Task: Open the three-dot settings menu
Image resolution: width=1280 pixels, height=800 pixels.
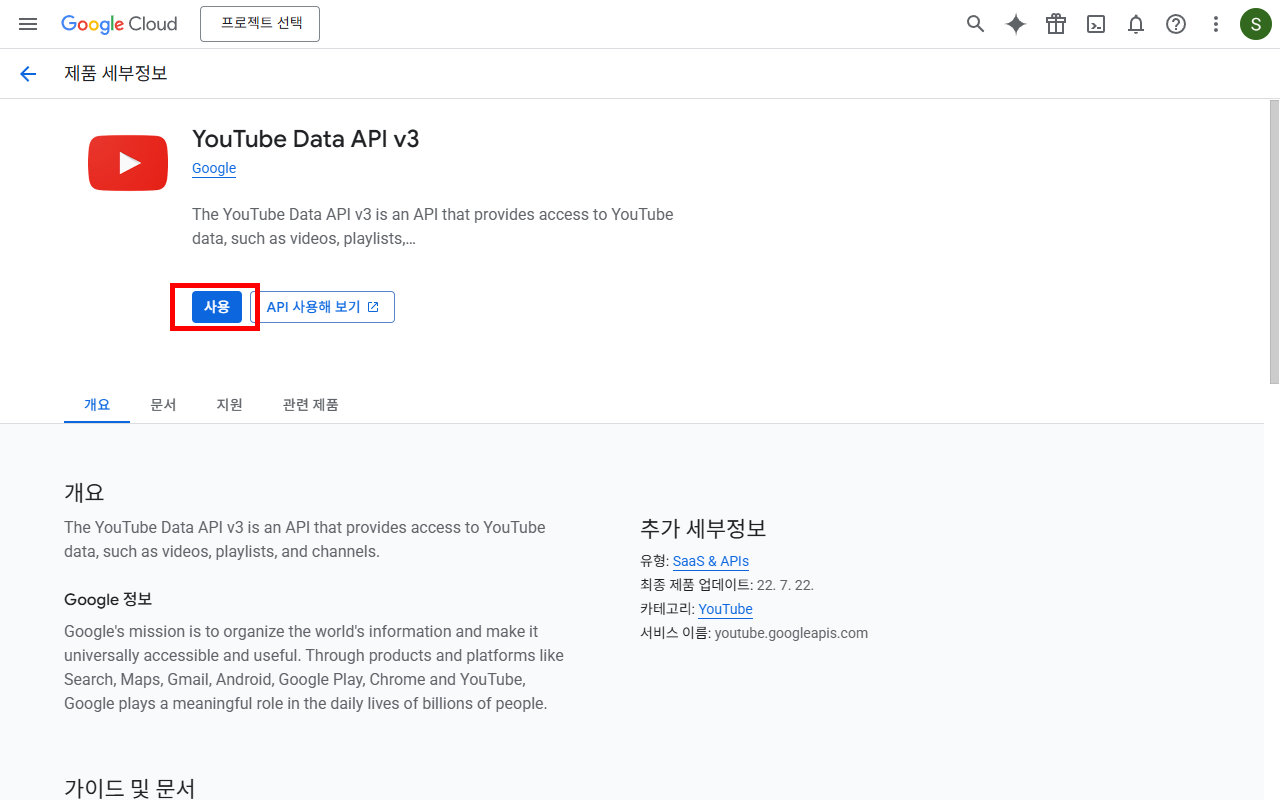Action: [x=1216, y=24]
